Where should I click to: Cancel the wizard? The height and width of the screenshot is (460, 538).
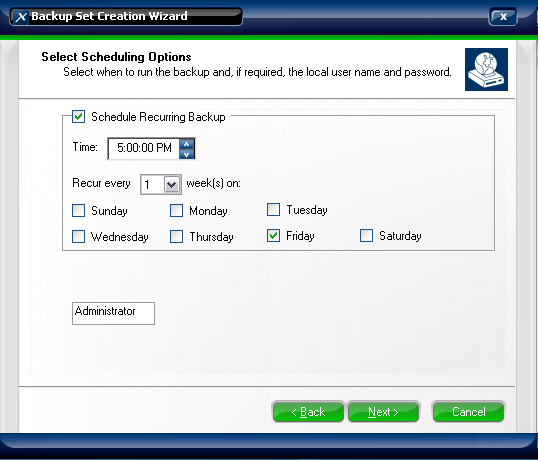[x=468, y=411]
